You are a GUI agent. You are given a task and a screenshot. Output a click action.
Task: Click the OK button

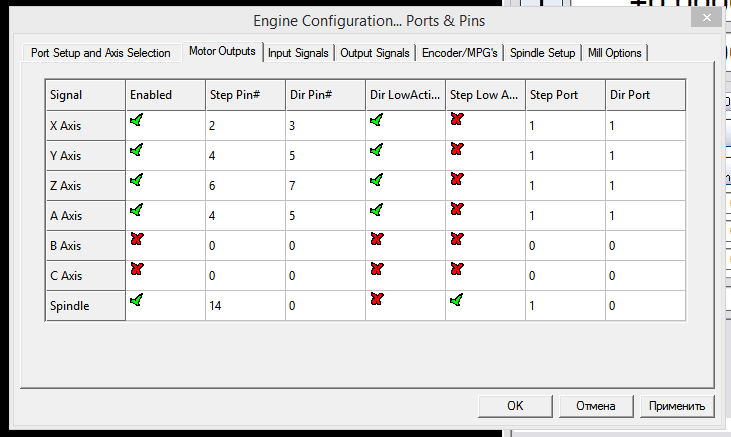(515, 406)
